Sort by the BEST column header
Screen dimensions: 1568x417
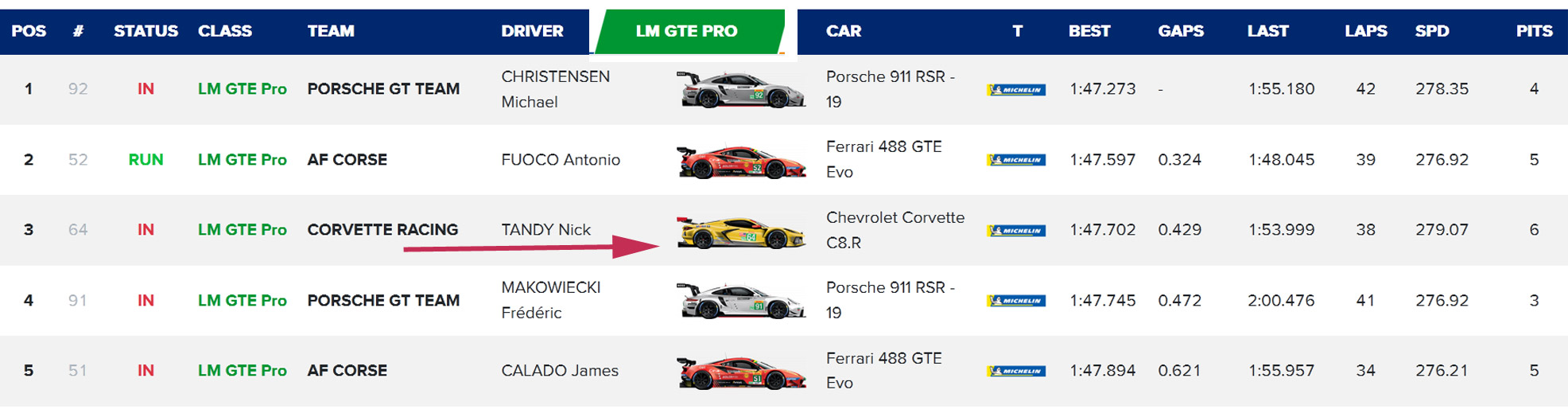click(x=1089, y=31)
